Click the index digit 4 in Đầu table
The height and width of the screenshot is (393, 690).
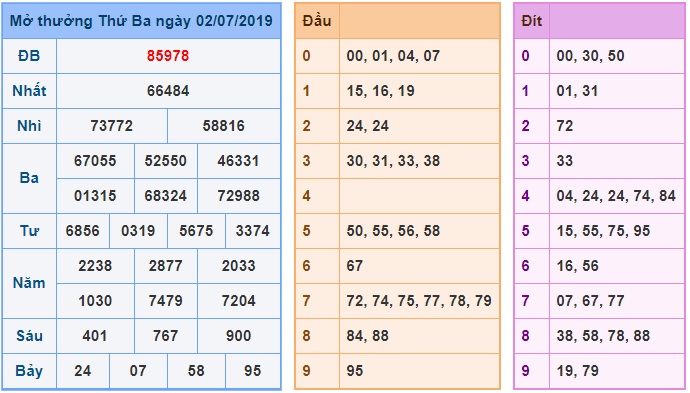coord(306,196)
